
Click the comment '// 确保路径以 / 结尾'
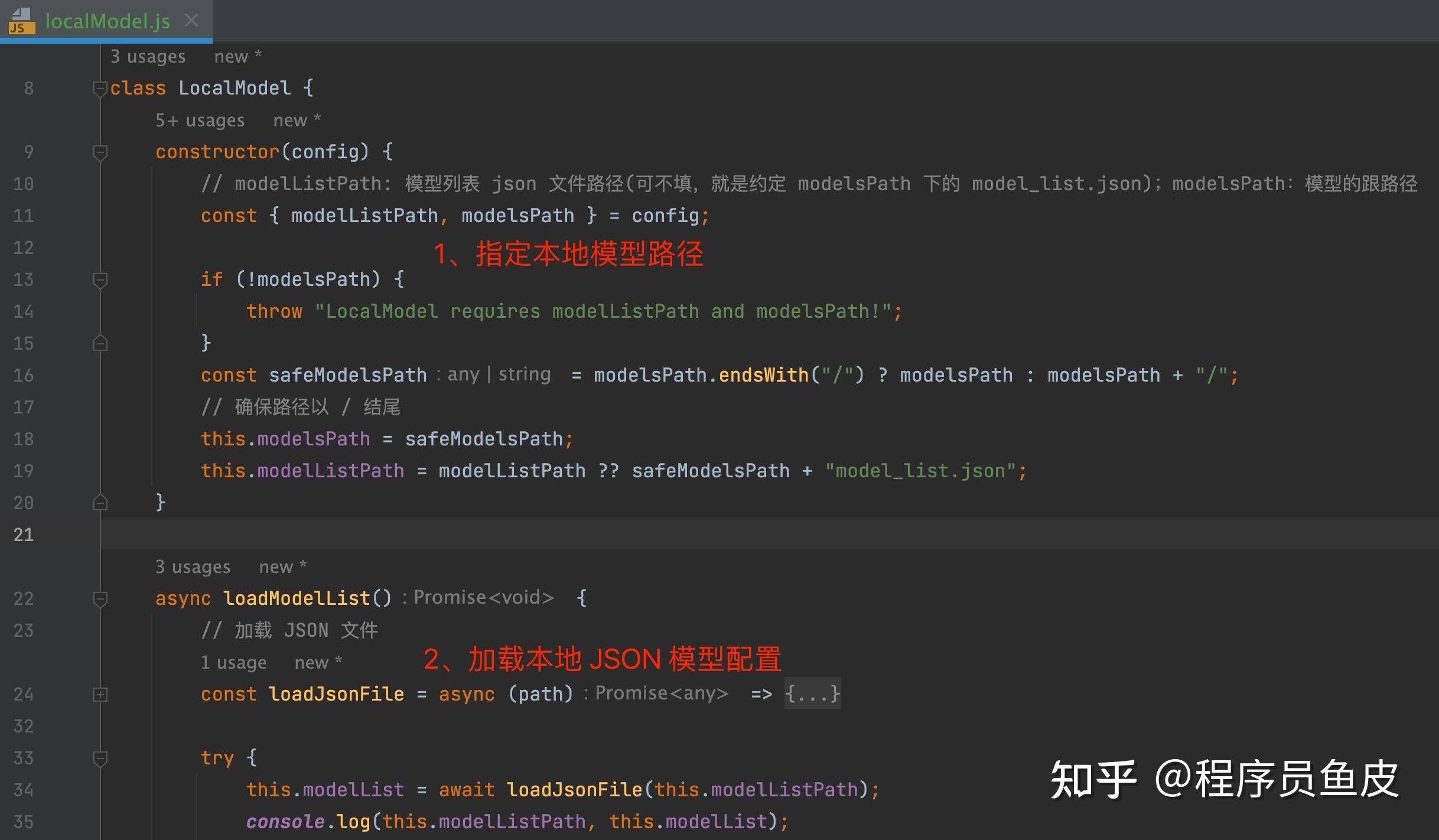[x=301, y=408]
